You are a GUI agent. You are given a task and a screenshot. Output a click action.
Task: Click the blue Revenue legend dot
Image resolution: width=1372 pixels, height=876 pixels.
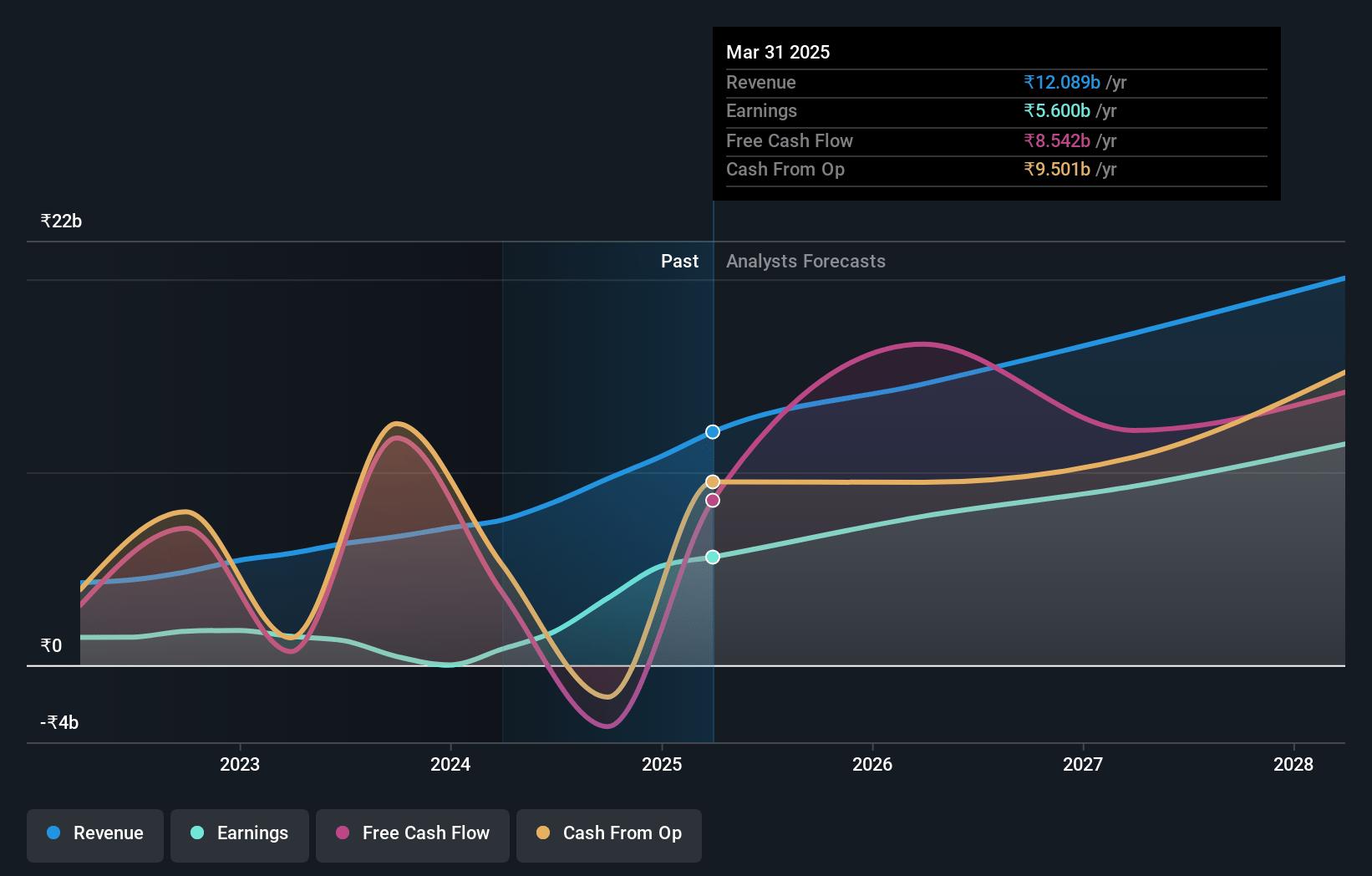[x=53, y=833]
